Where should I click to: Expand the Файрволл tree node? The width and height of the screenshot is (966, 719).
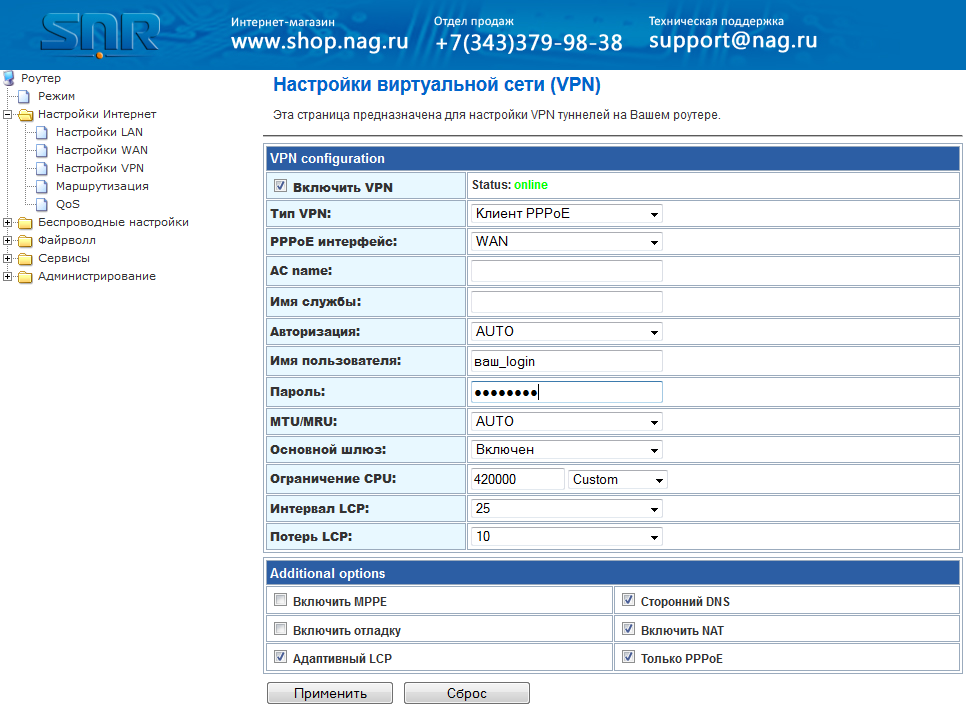7,240
